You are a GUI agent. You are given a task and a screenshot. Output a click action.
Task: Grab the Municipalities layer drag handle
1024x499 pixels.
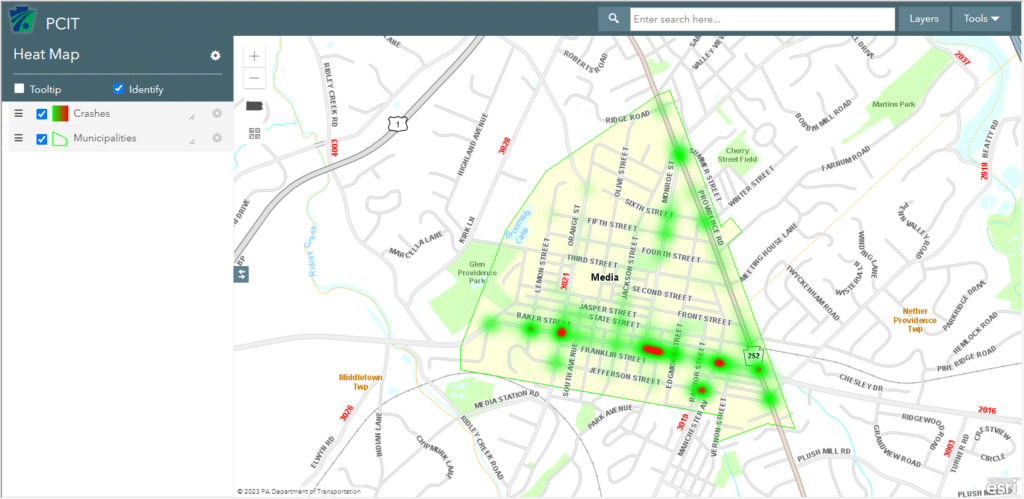(x=19, y=138)
